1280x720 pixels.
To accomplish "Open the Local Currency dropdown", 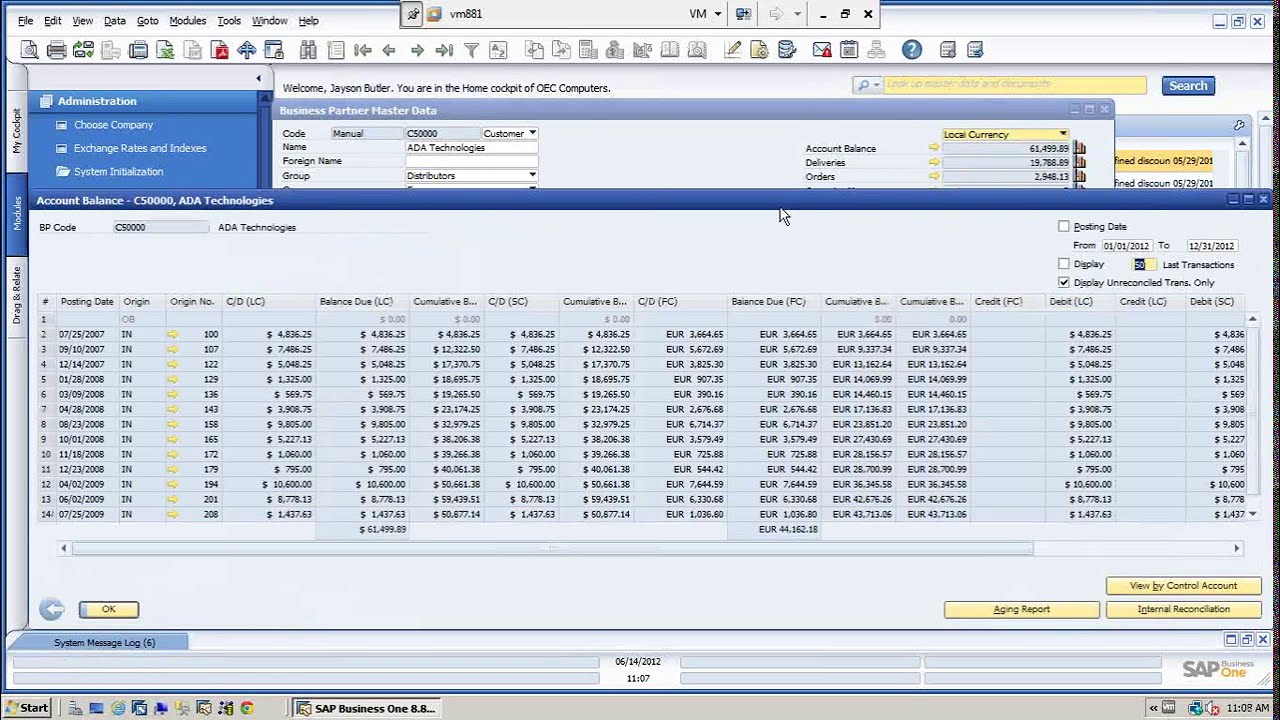I will [1062, 134].
